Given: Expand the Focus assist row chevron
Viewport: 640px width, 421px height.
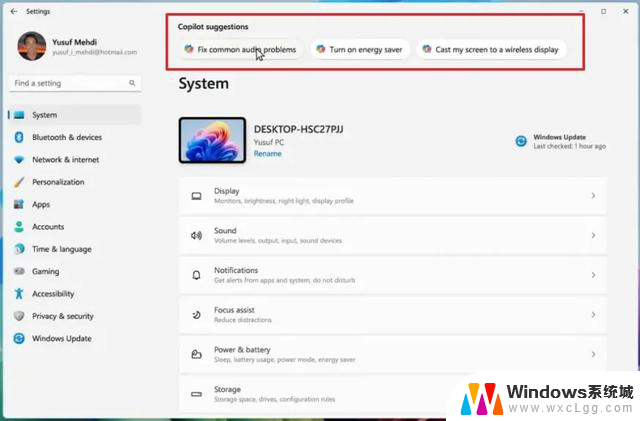Looking at the screenshot, I should click(593, 314).
